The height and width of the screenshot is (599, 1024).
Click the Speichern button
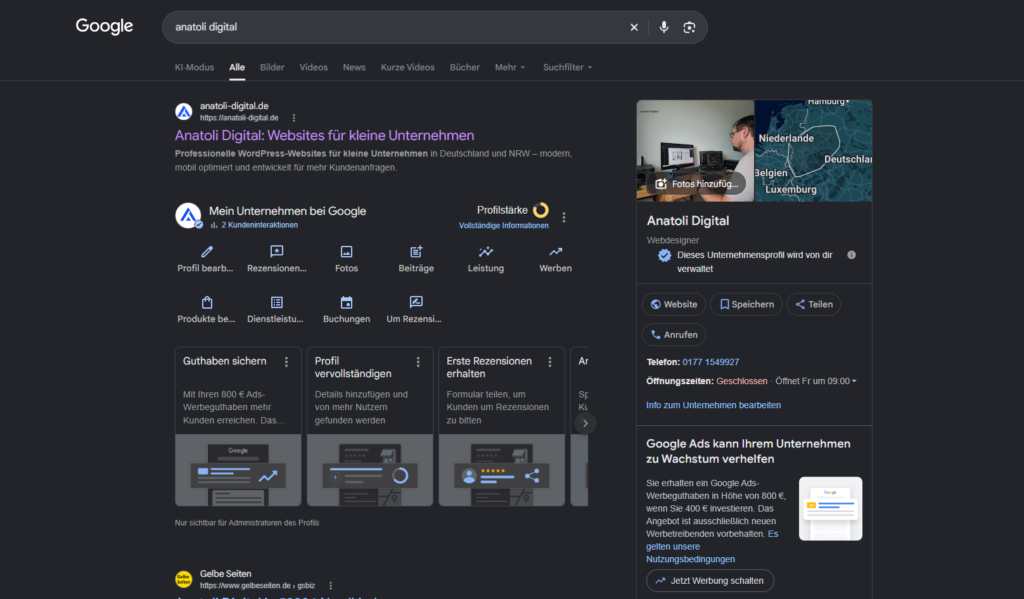tap(746, 304)
